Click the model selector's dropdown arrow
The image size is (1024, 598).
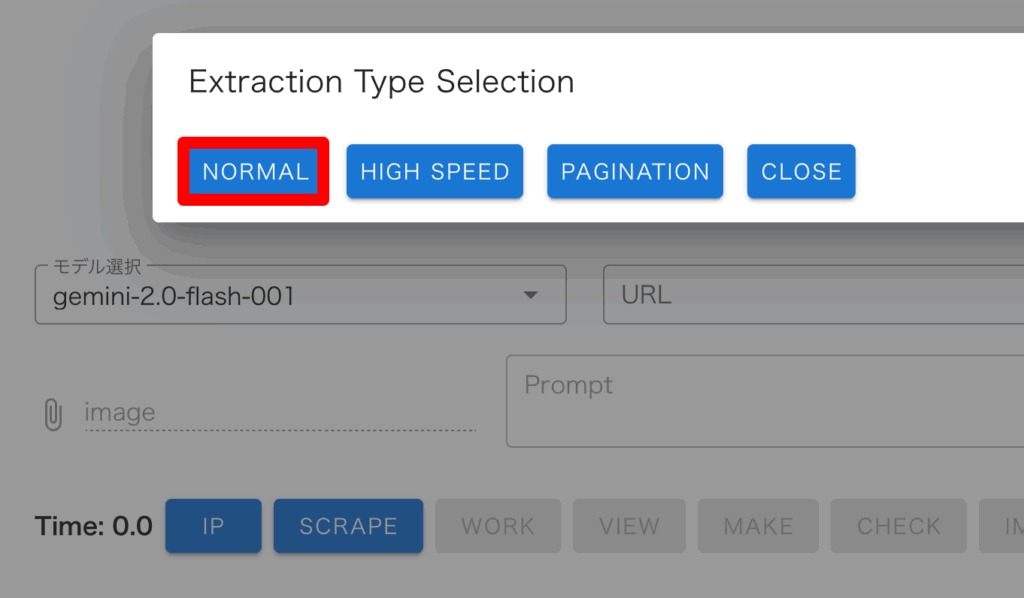point(531,296)
